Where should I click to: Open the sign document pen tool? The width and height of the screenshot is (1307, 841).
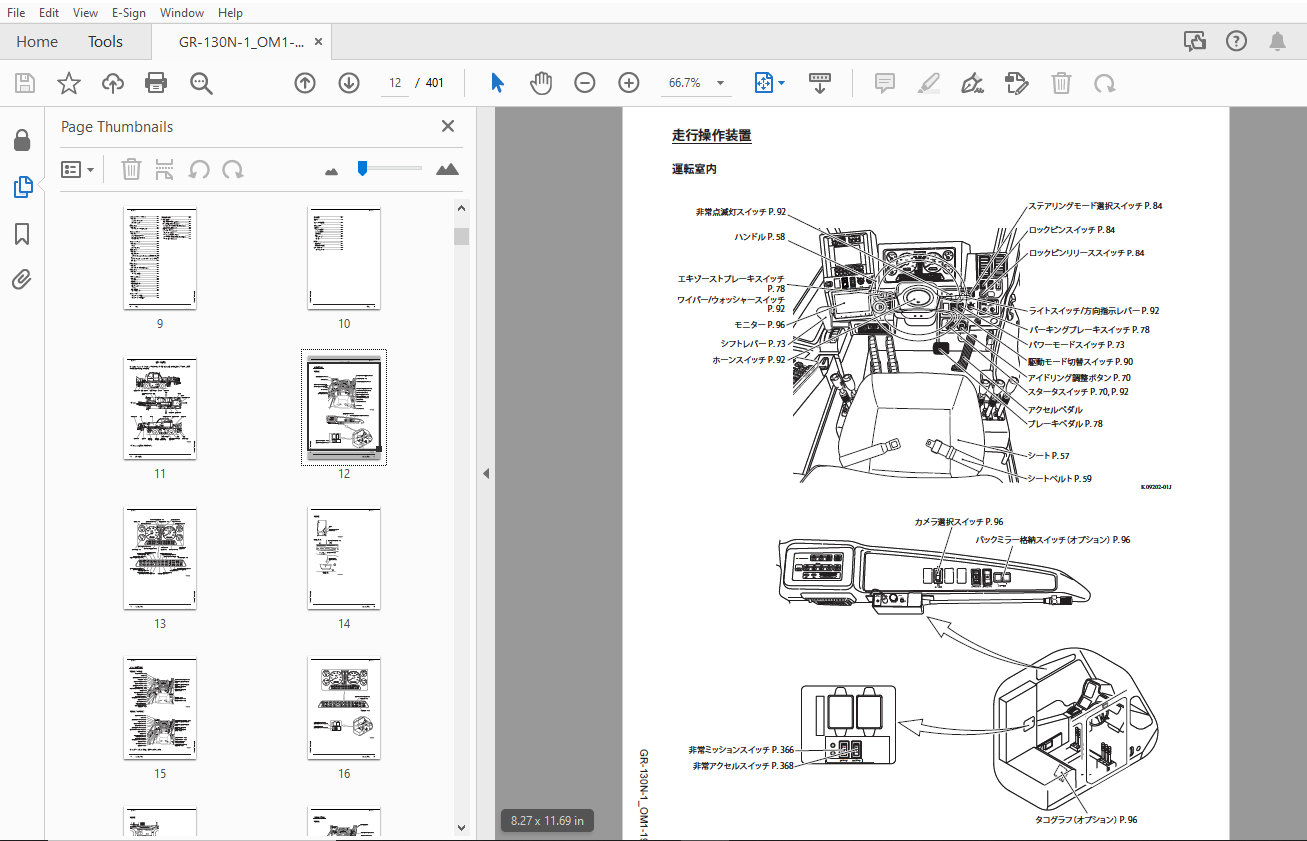click(x=972, y=83)
